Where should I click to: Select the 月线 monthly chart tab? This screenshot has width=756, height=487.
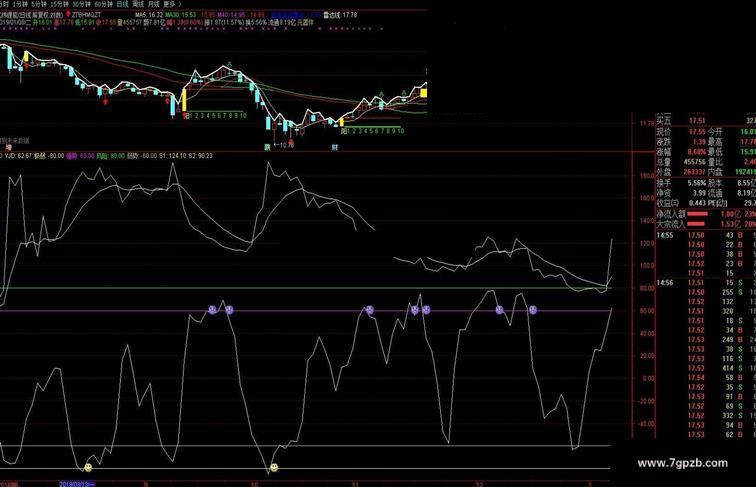pyautogui.click(x=153, y=4)
